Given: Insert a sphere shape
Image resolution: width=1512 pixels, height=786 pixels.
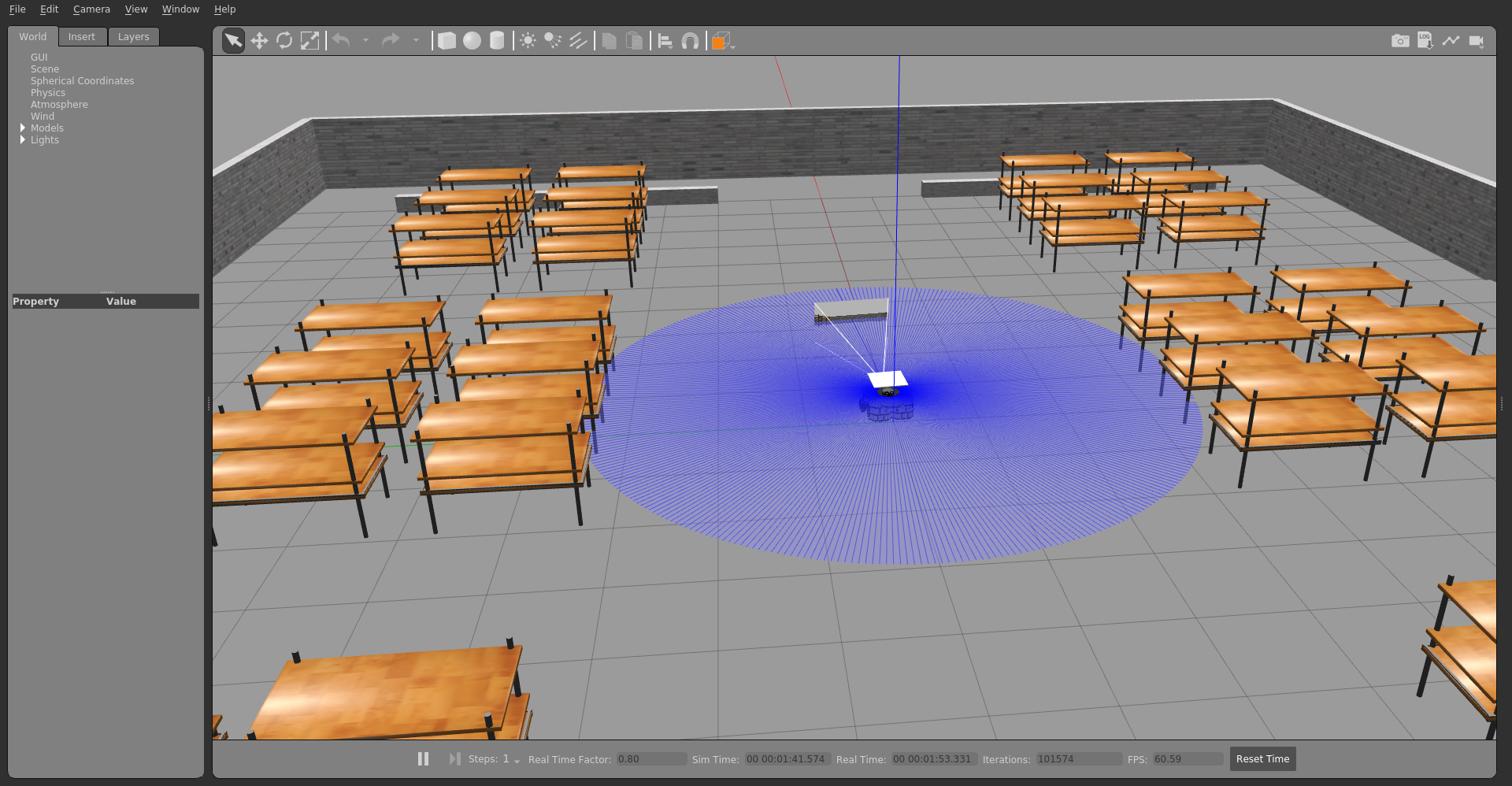Looking at the screenshot, I should (472, 41).
